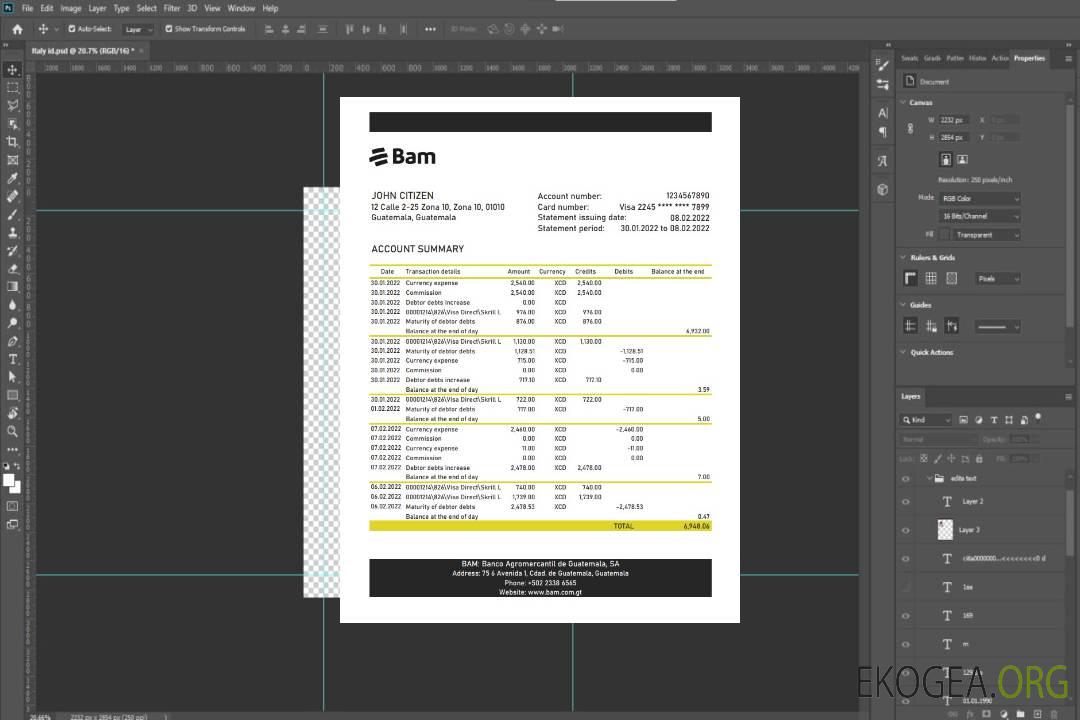The height and width of the screenshot is (720, 1080).
Task: Click the canvas width input field
Action: [x=954, y=120]
